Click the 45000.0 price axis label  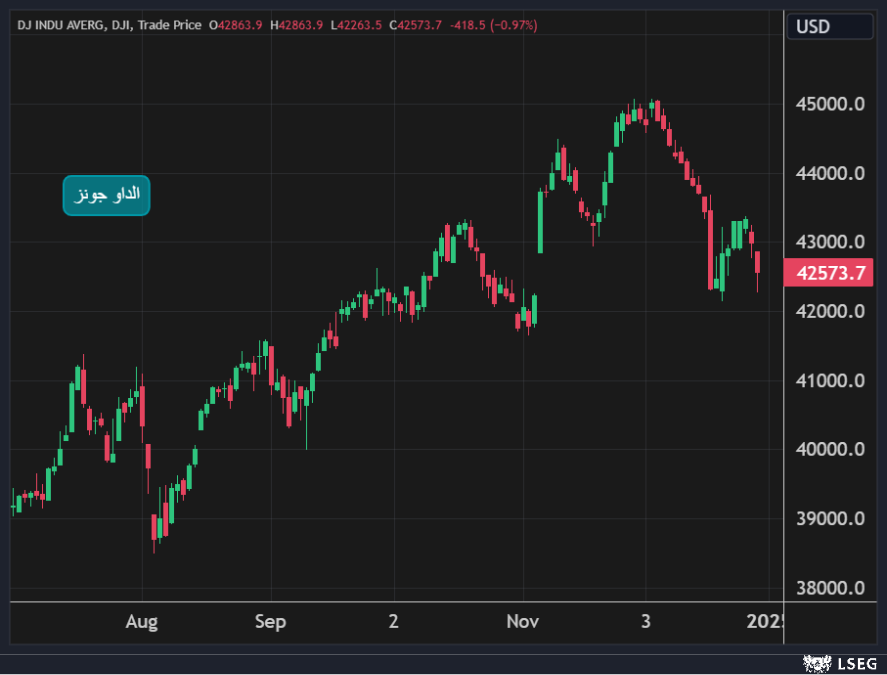(x=830, y=104)
